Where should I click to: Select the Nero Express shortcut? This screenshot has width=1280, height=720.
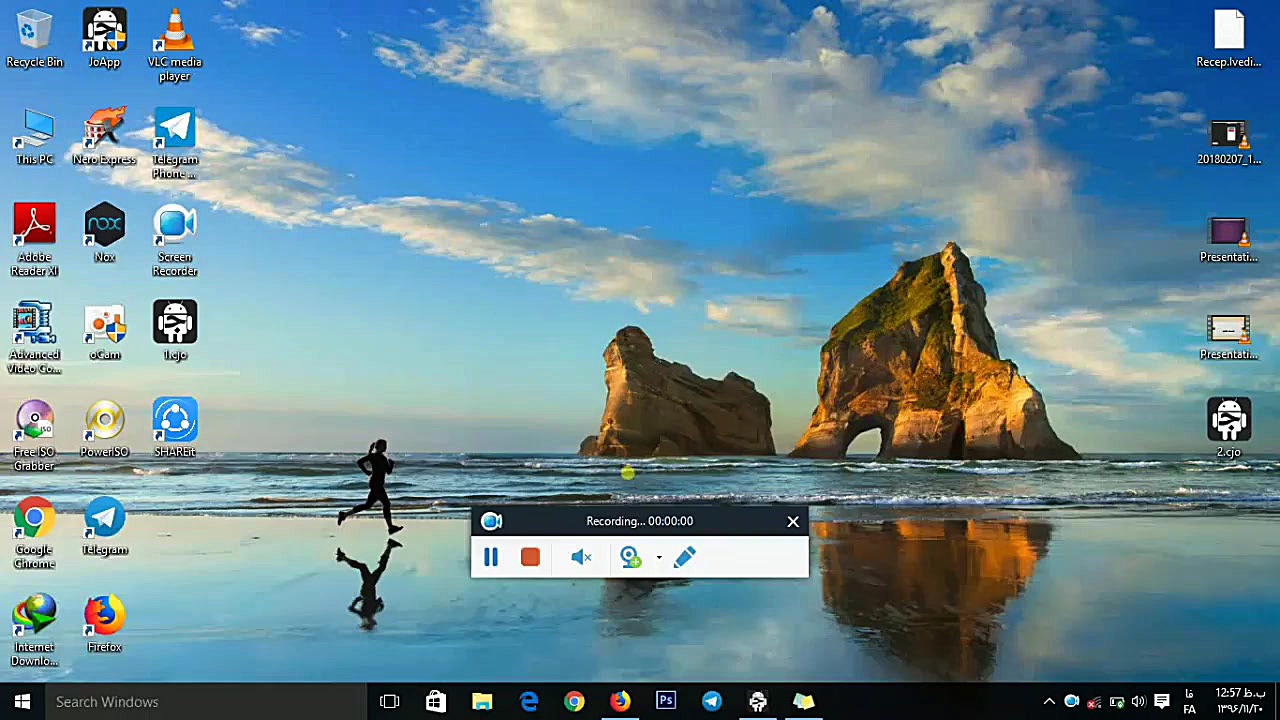click(x=104, y=137)
